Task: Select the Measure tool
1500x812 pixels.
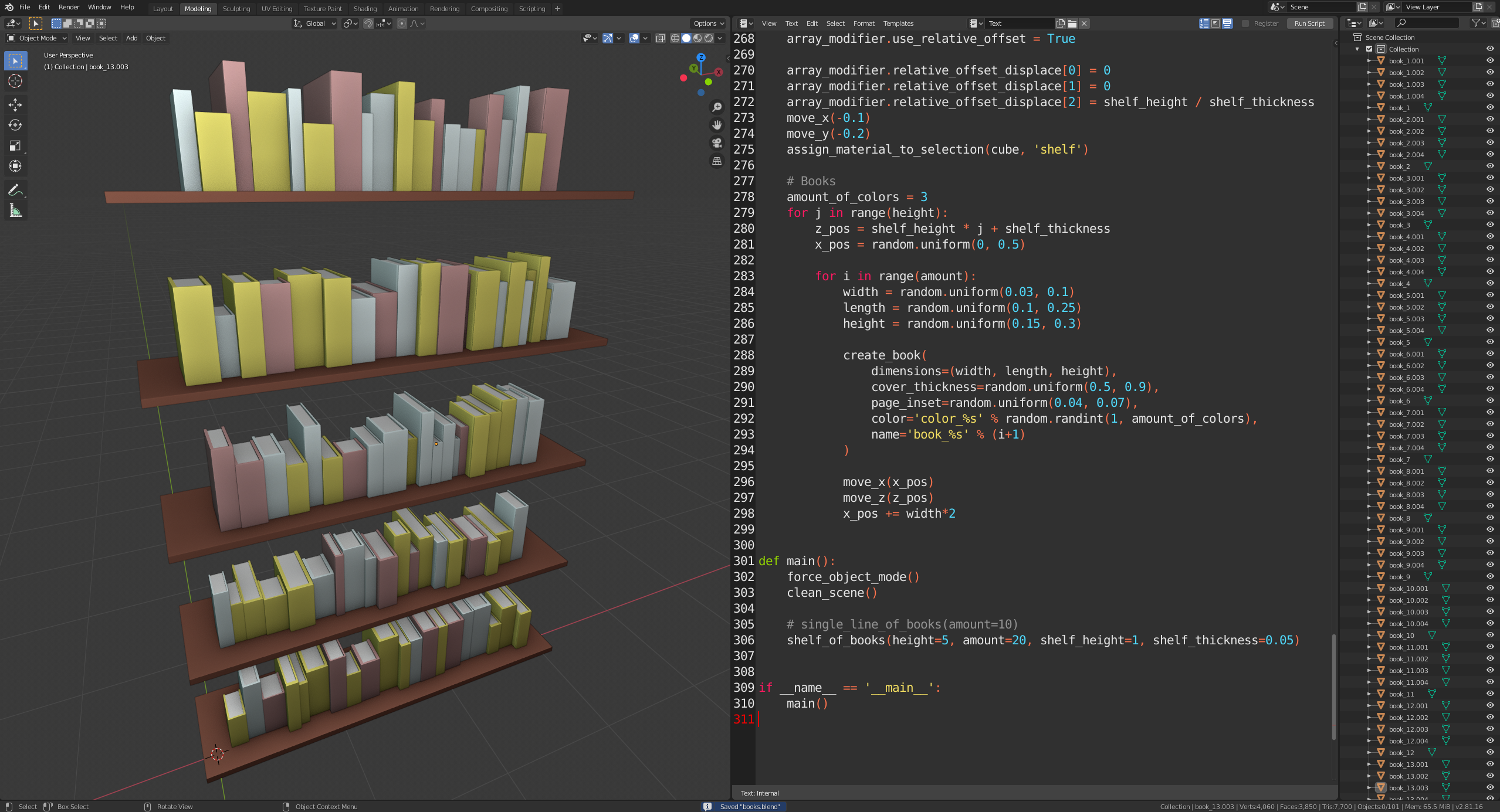Action: [x=15, y=210]
